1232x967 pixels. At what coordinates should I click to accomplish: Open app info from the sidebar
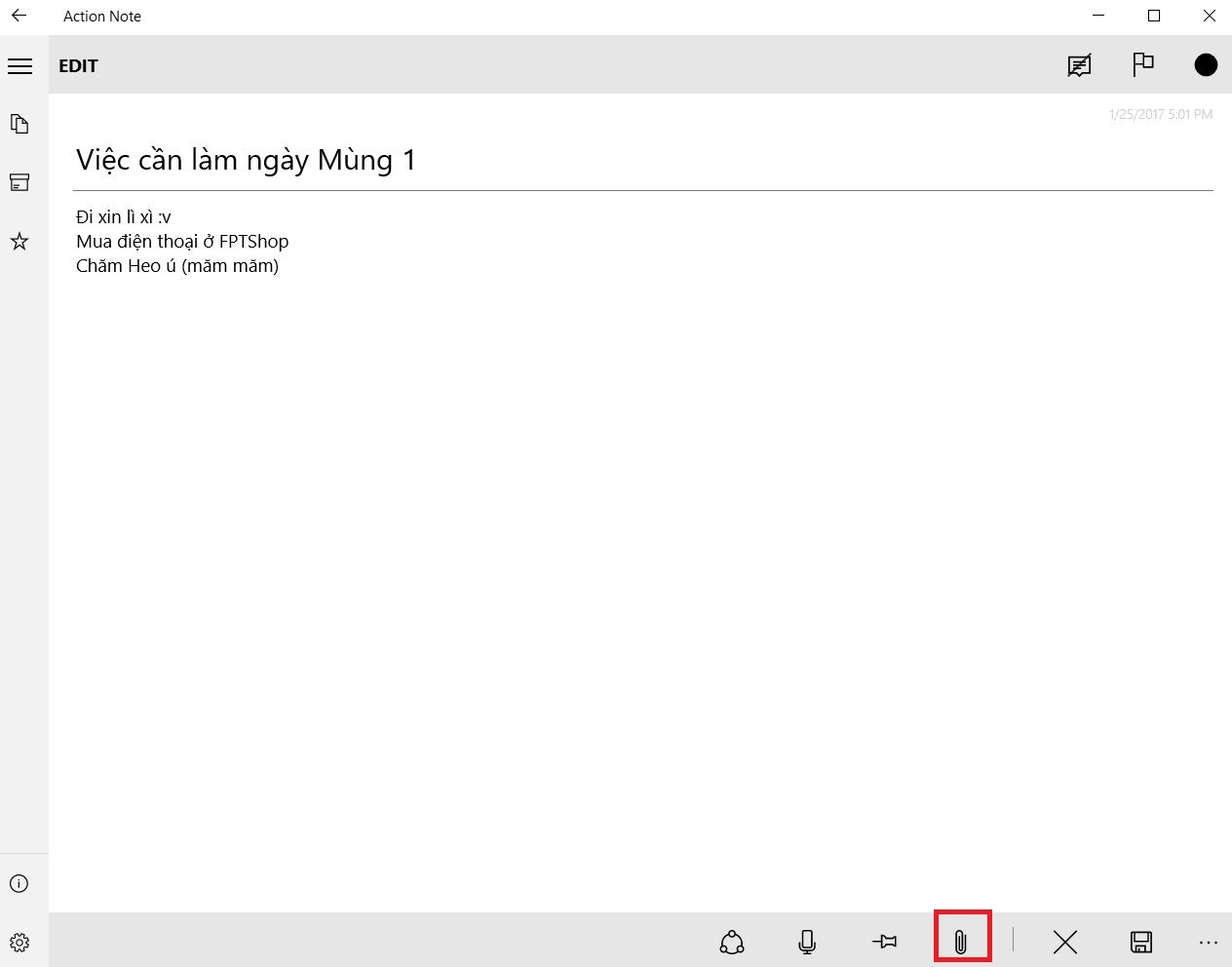[x=19, y=883]
